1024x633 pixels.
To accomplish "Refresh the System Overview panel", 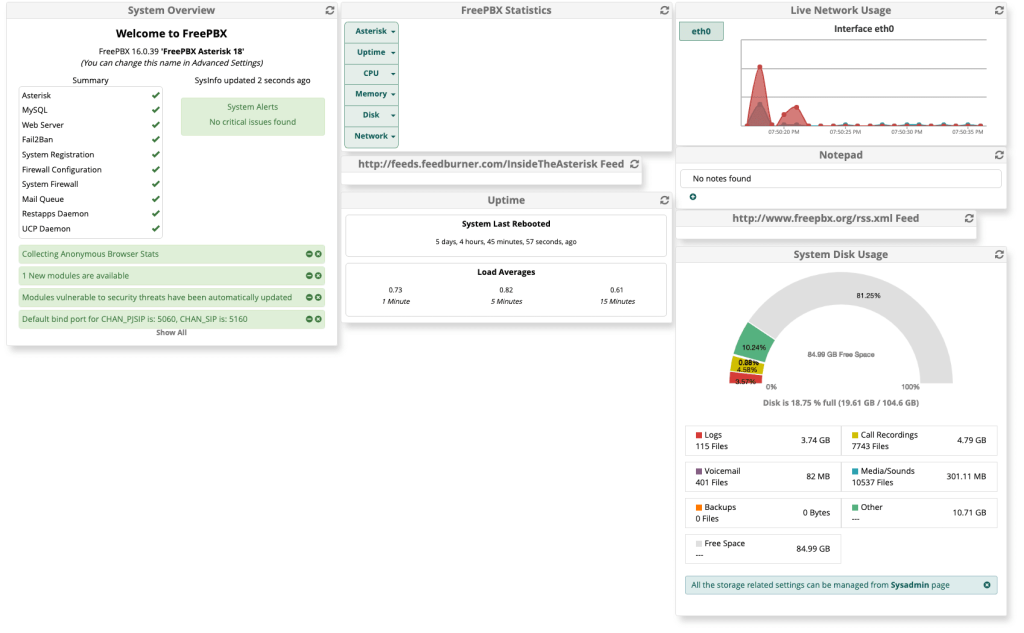I will pyautogui.click(x=330, y=10).
